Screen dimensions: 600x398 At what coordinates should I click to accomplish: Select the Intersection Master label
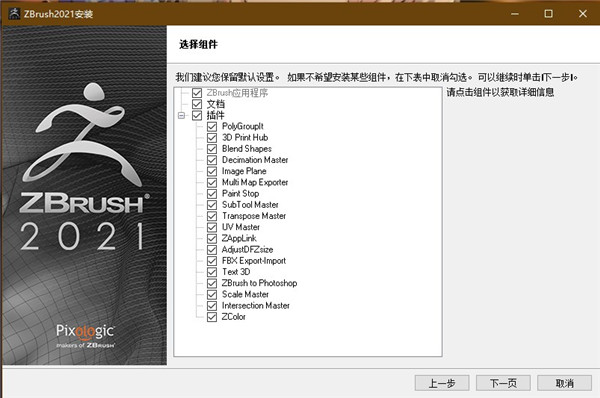point(256,306)
